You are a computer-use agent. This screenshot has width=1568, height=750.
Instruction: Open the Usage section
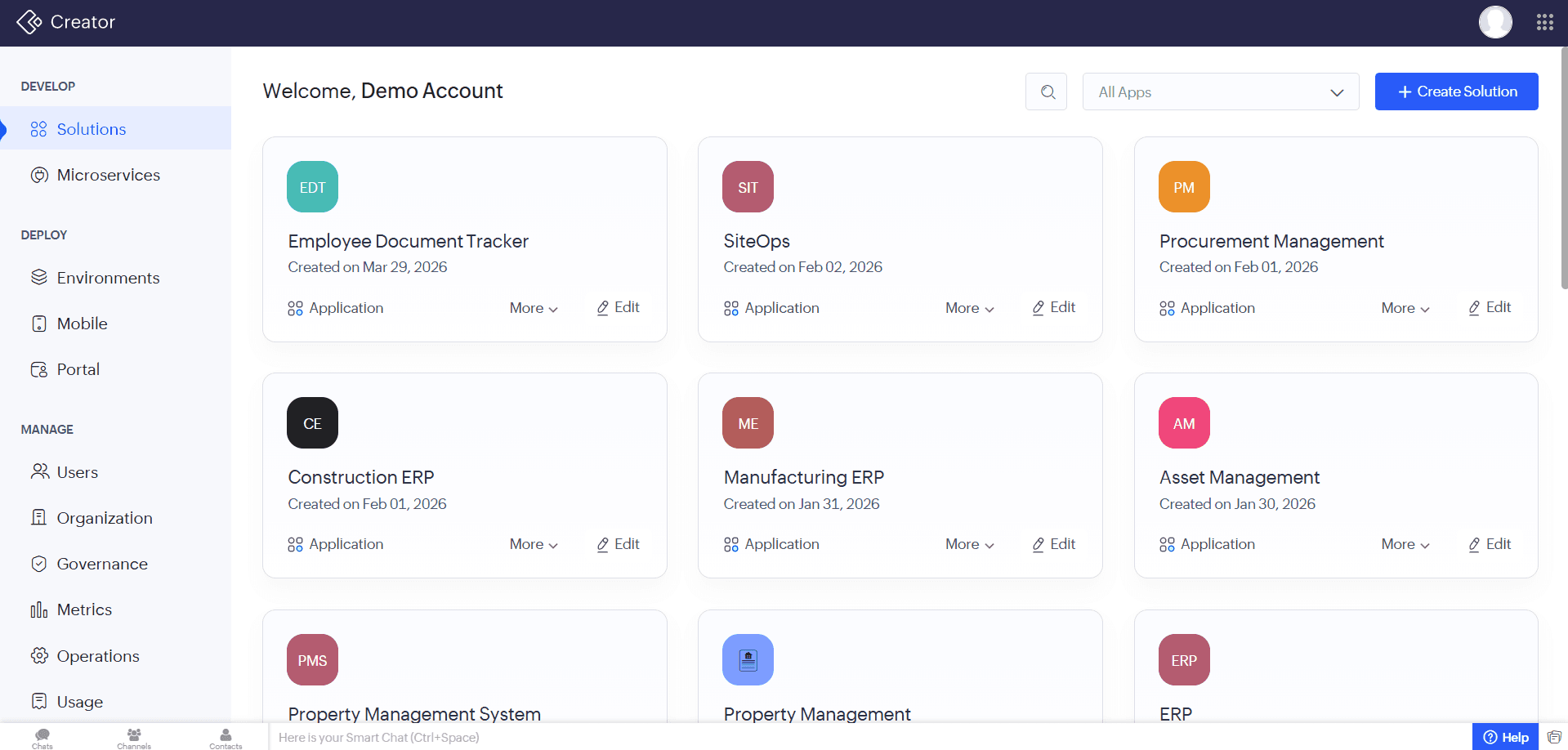79,702
